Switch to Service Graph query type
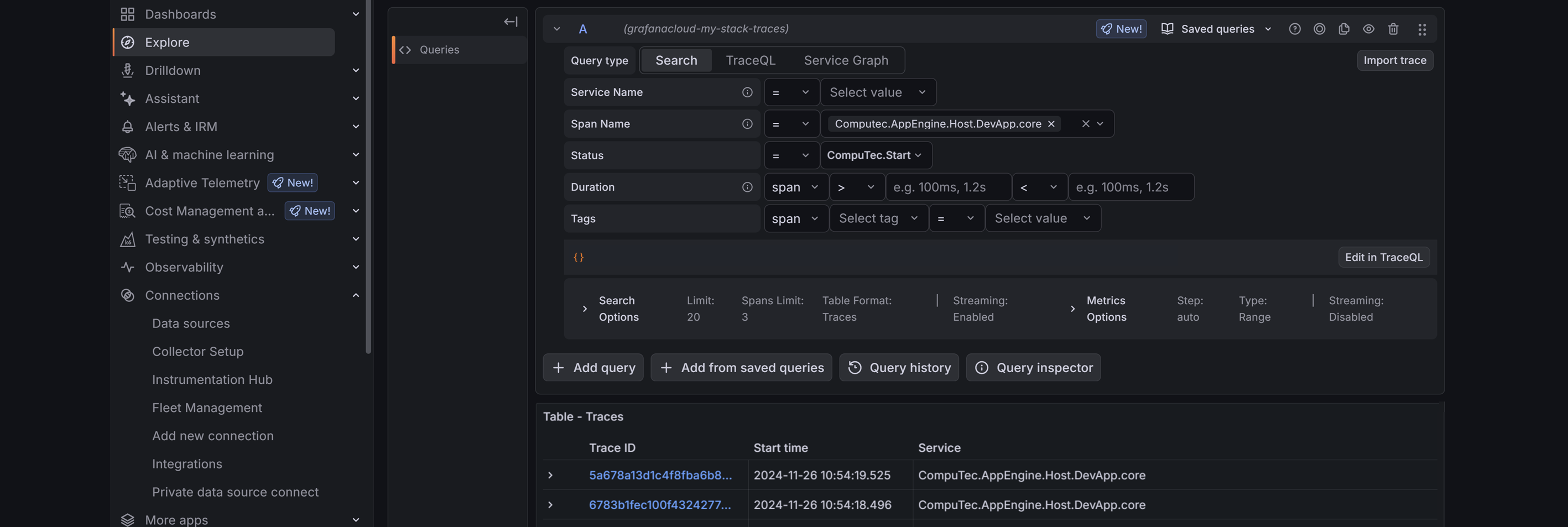Screen dimensions: 1568x527 [846, 60]
